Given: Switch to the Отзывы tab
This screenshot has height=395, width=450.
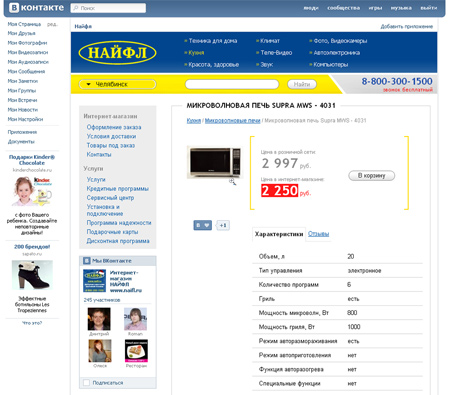Looking at the screenshot, I should tap(318, 234).
